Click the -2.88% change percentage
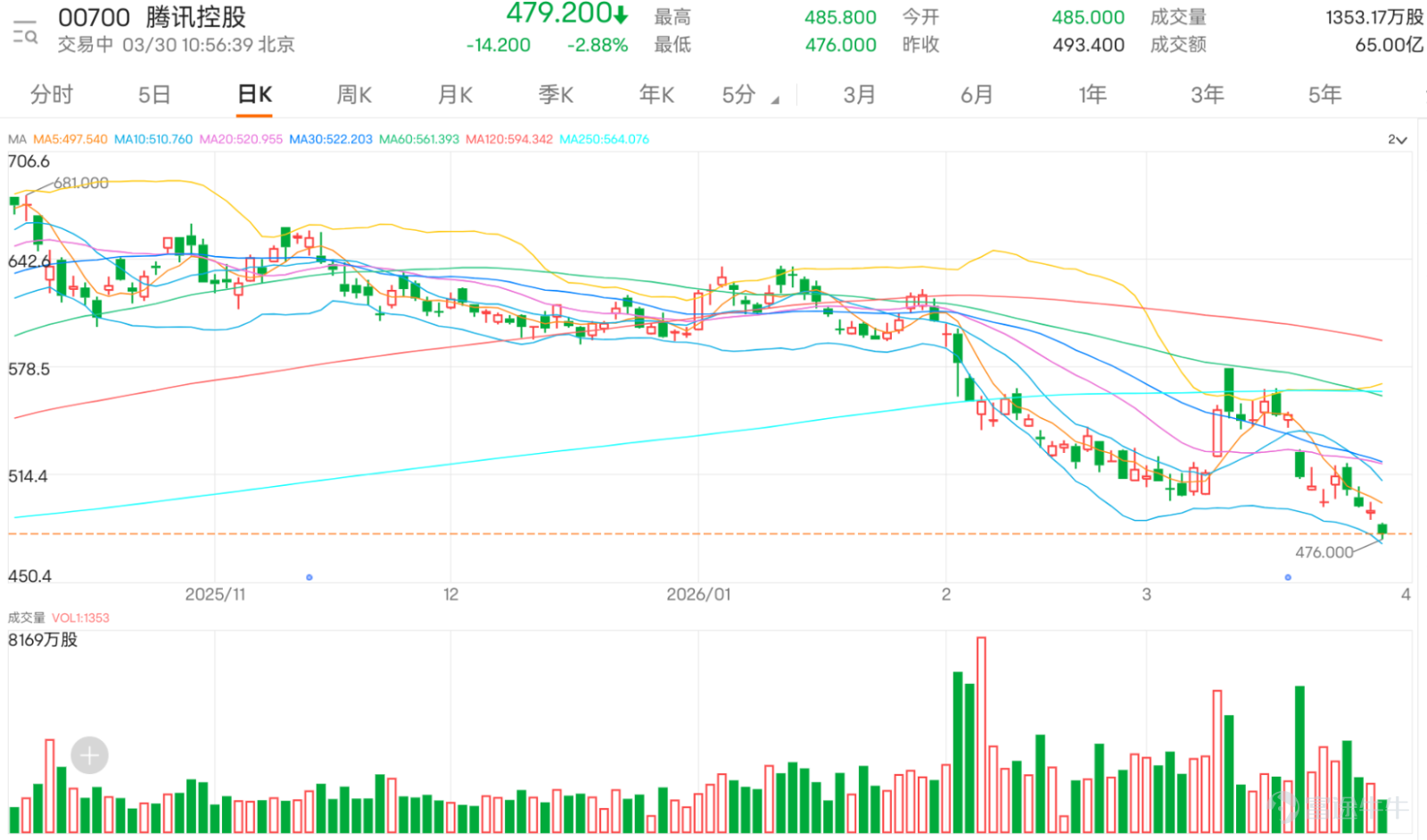This screenshot has height=840, width=1427. tap(598, 45)
